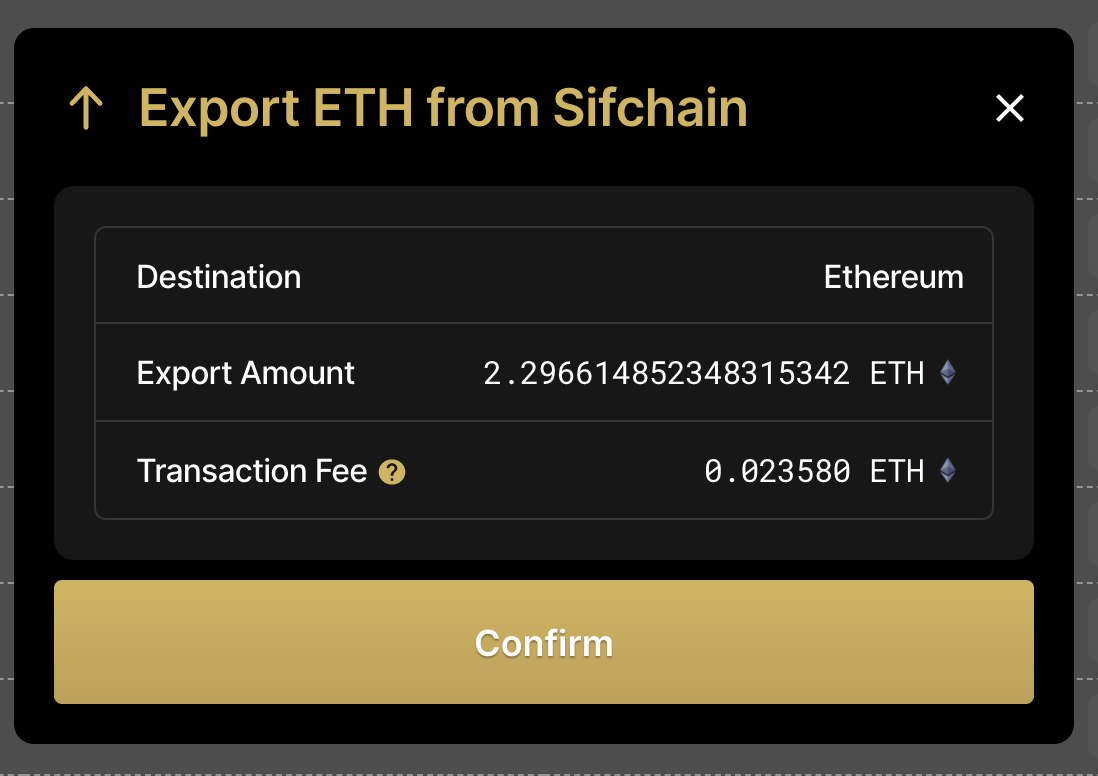The height and width of the screenshot is (776, 1098).
Task: Click the word "ETH" in the dialog heading
Action: pos(363,108)
